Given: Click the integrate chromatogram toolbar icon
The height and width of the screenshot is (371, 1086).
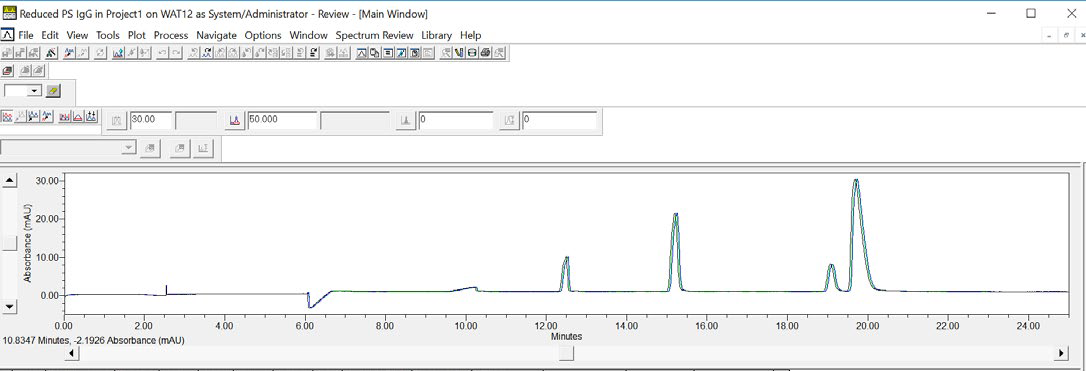Looking at the screenshot, I should tap(118, 53).
